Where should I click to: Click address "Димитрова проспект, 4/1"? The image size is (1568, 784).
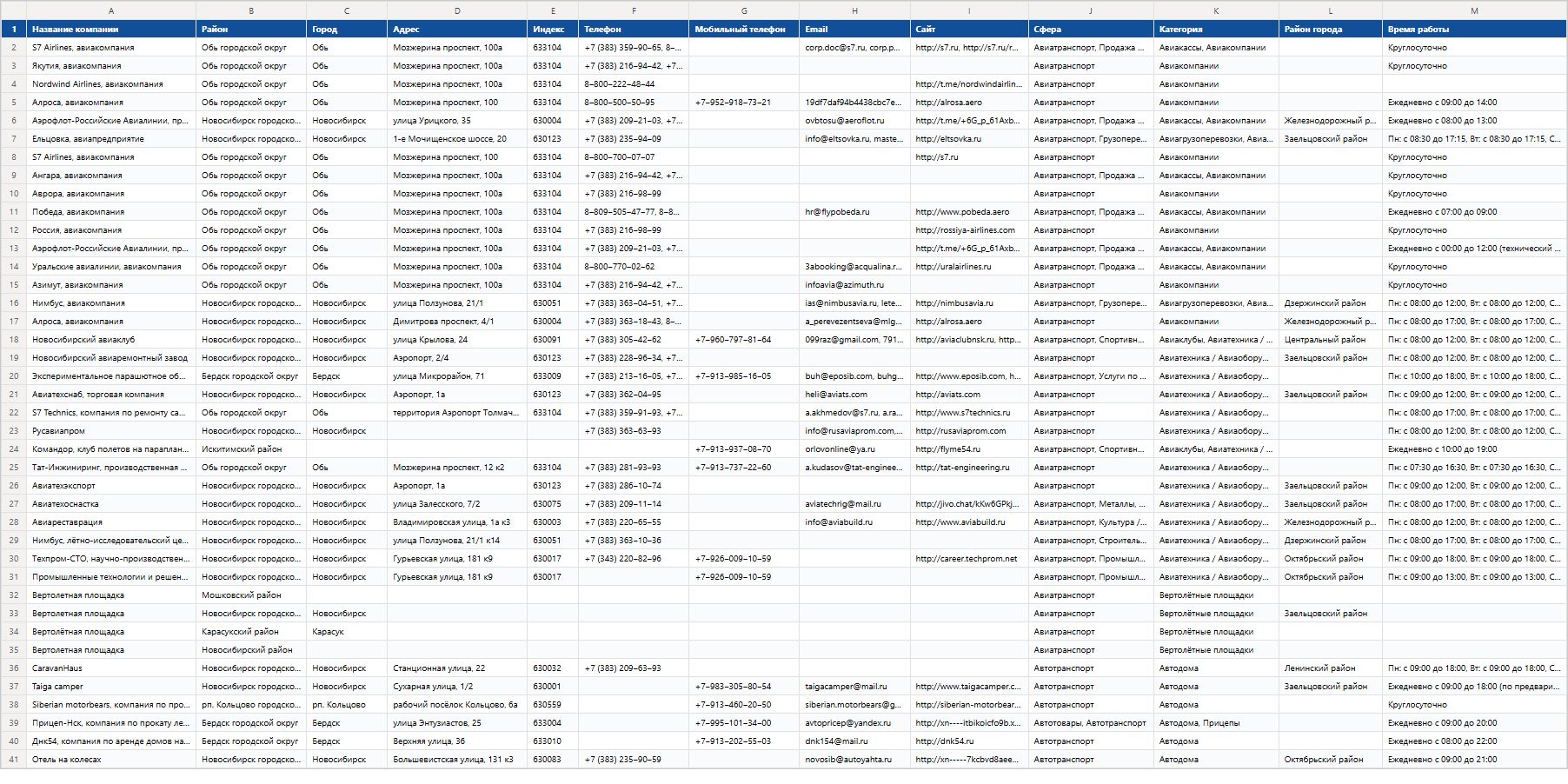[457, 322]
